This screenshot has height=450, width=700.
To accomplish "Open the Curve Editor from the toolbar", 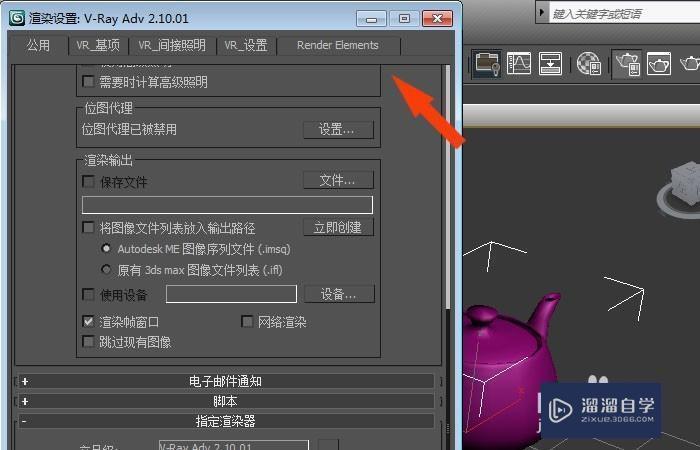I will (519, 63).
